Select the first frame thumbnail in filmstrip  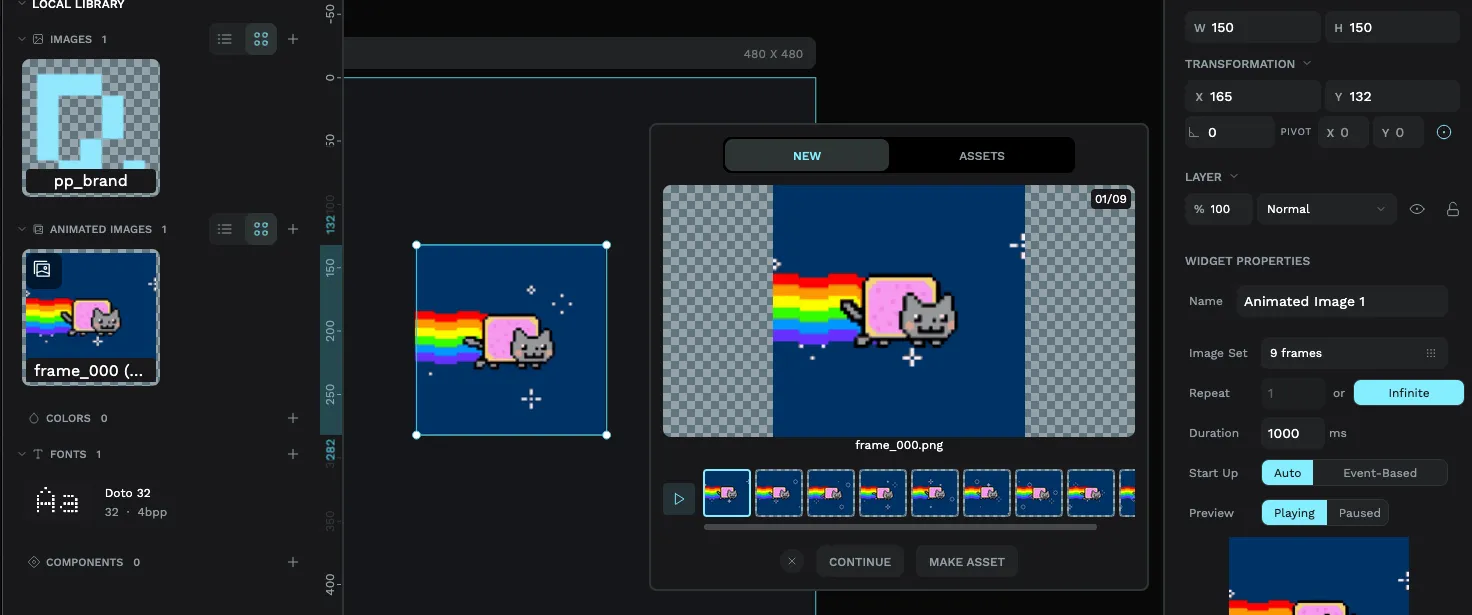(x=727, y=493)
